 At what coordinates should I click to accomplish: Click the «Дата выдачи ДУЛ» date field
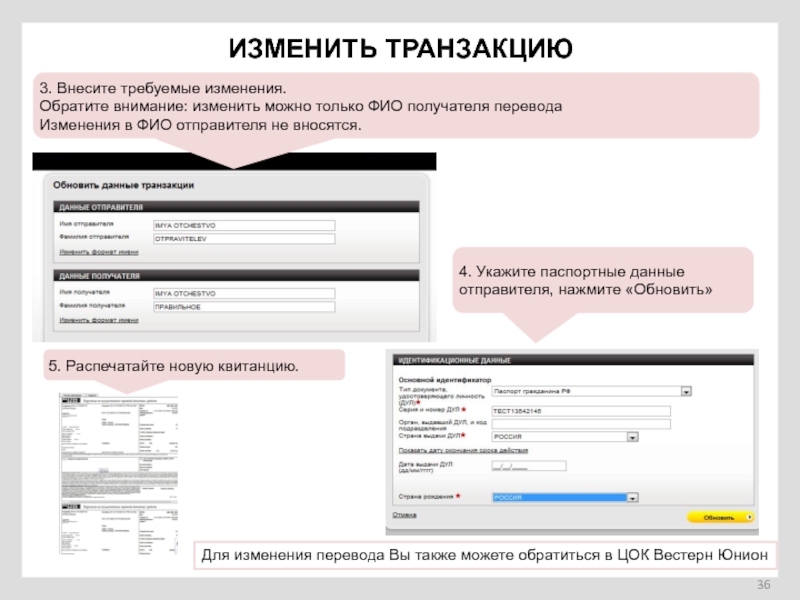tap(527, 466)
